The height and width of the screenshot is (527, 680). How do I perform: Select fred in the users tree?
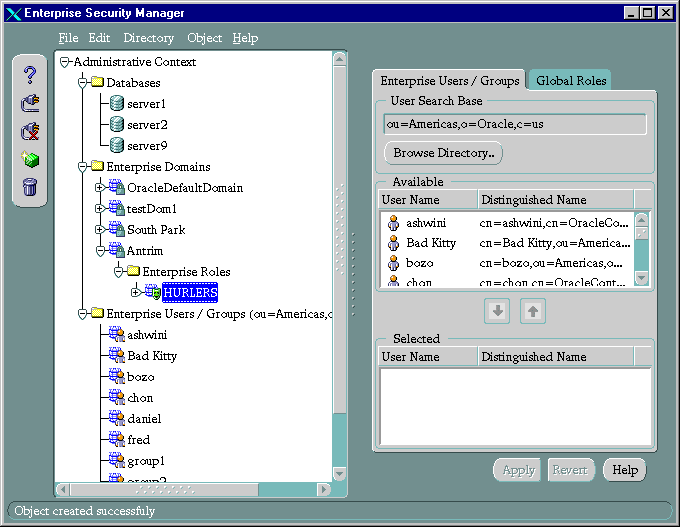click(138, 440)
